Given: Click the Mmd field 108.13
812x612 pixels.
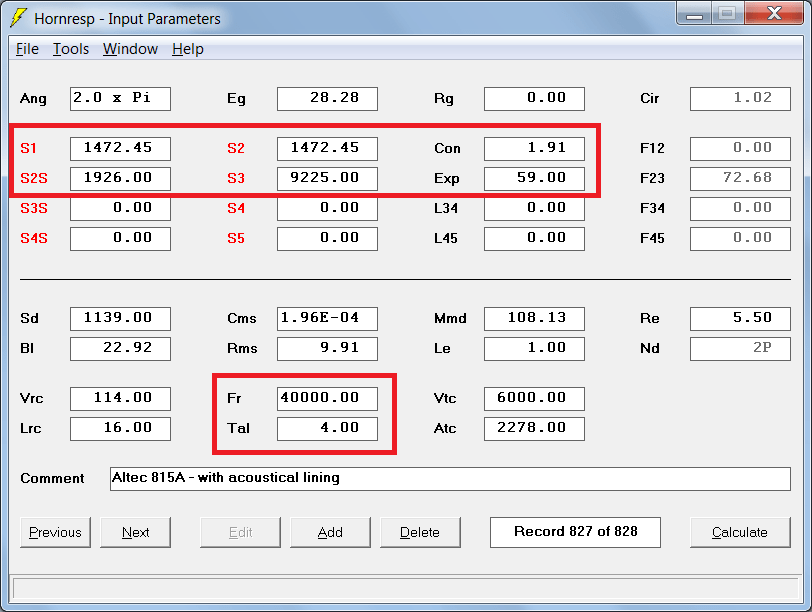Looking at the screenshot, I should [534, 318].
